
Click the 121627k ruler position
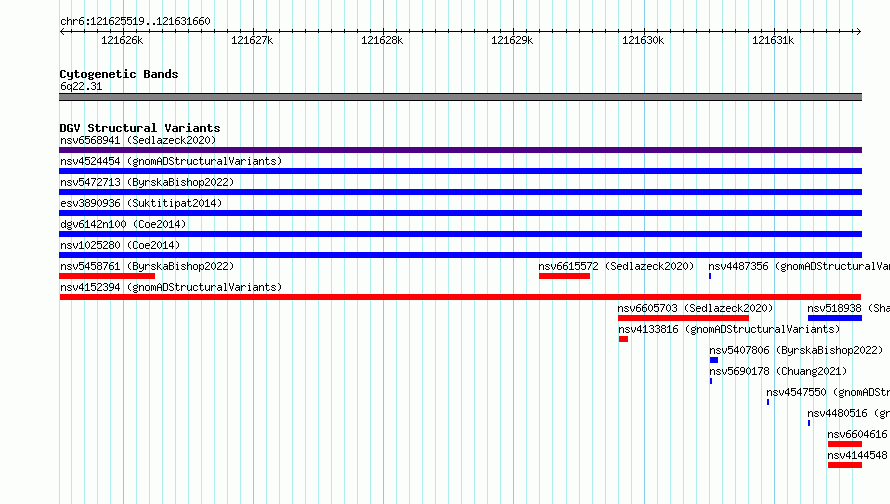click(x=252, y=40)
